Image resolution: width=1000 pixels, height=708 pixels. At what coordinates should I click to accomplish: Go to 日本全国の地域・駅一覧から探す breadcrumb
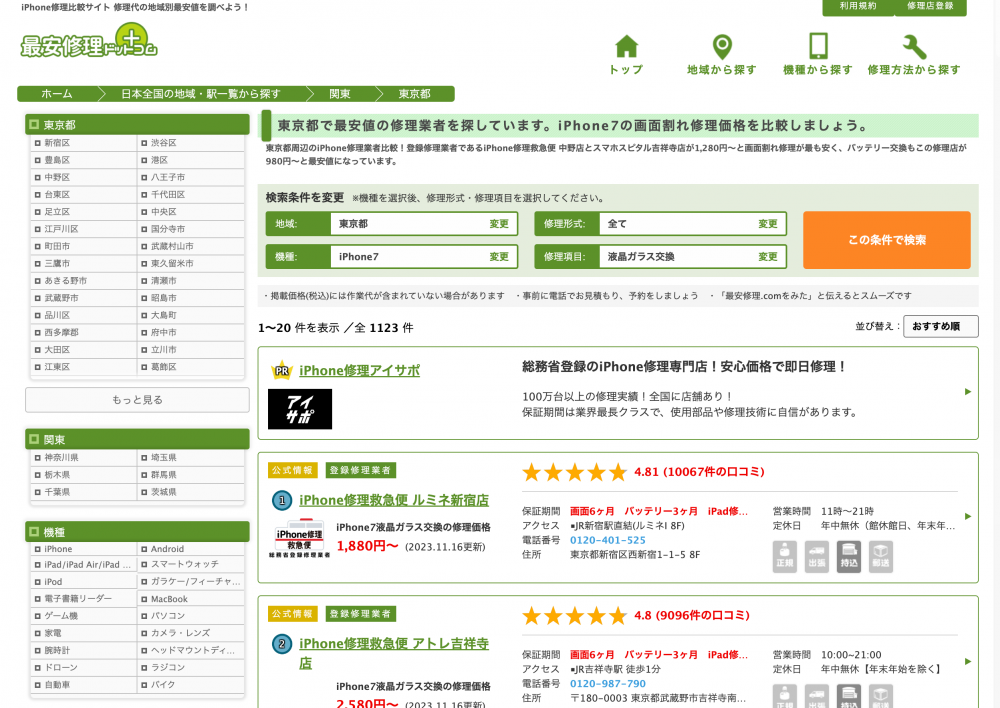(x=201, y=94)
